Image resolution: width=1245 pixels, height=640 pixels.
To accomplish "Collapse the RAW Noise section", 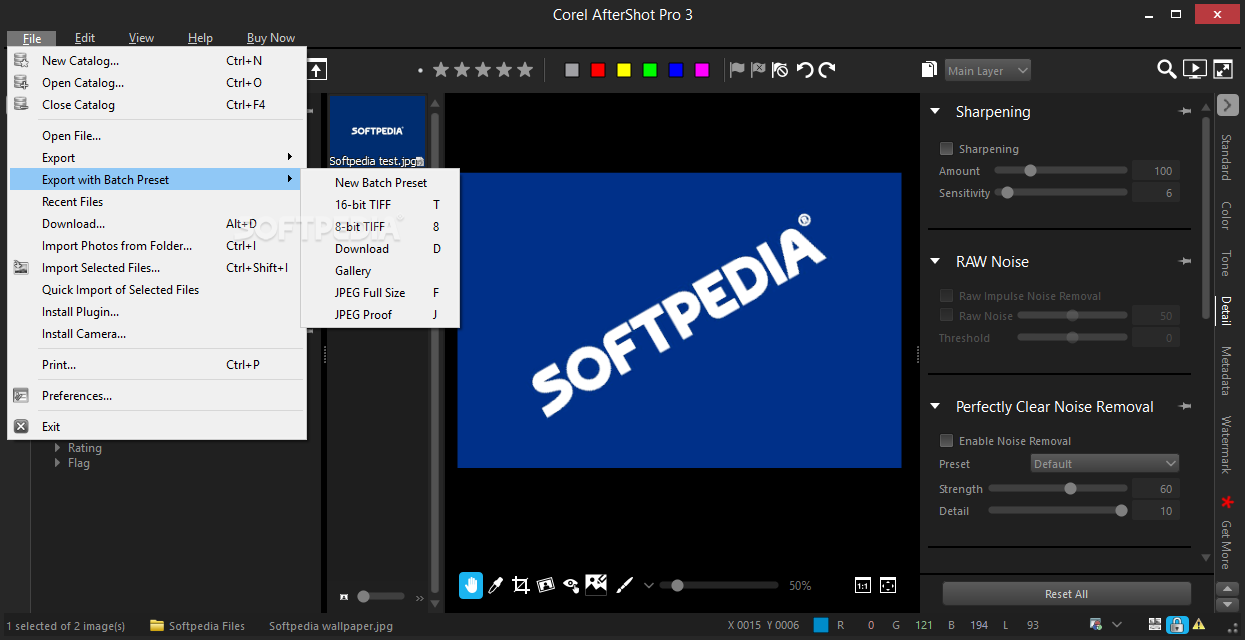I will pyautogui.click(x=935, y=261).
